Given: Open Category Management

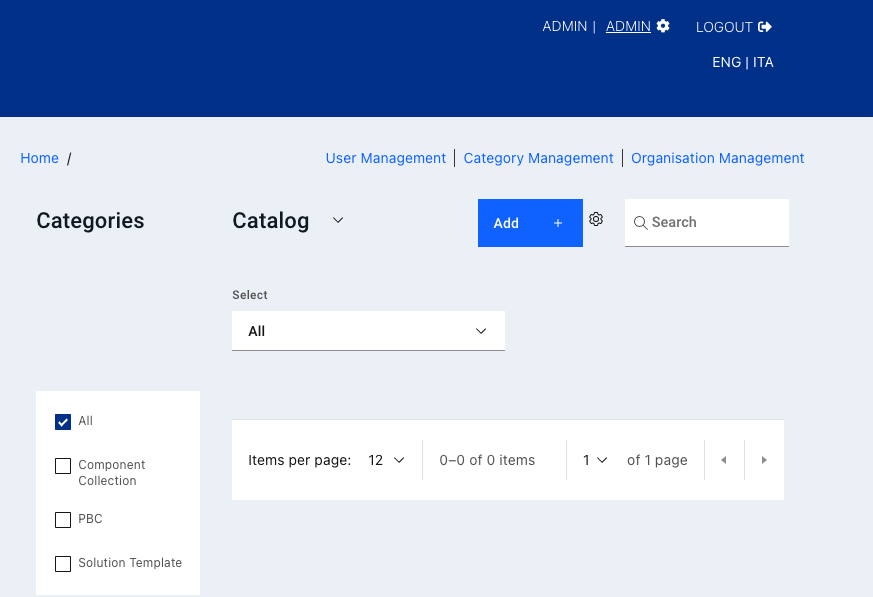Looking at the screenshot, I should (x=538, y=158).
